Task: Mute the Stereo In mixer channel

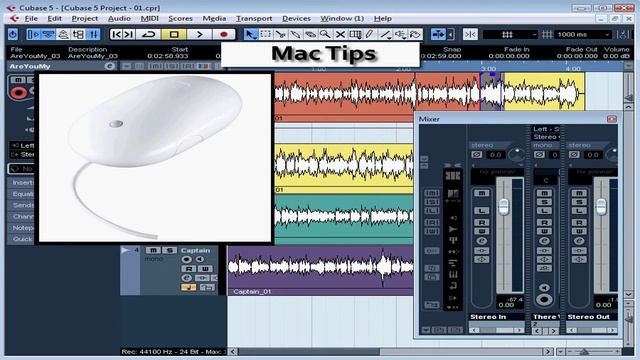Action: coord(482,193)
